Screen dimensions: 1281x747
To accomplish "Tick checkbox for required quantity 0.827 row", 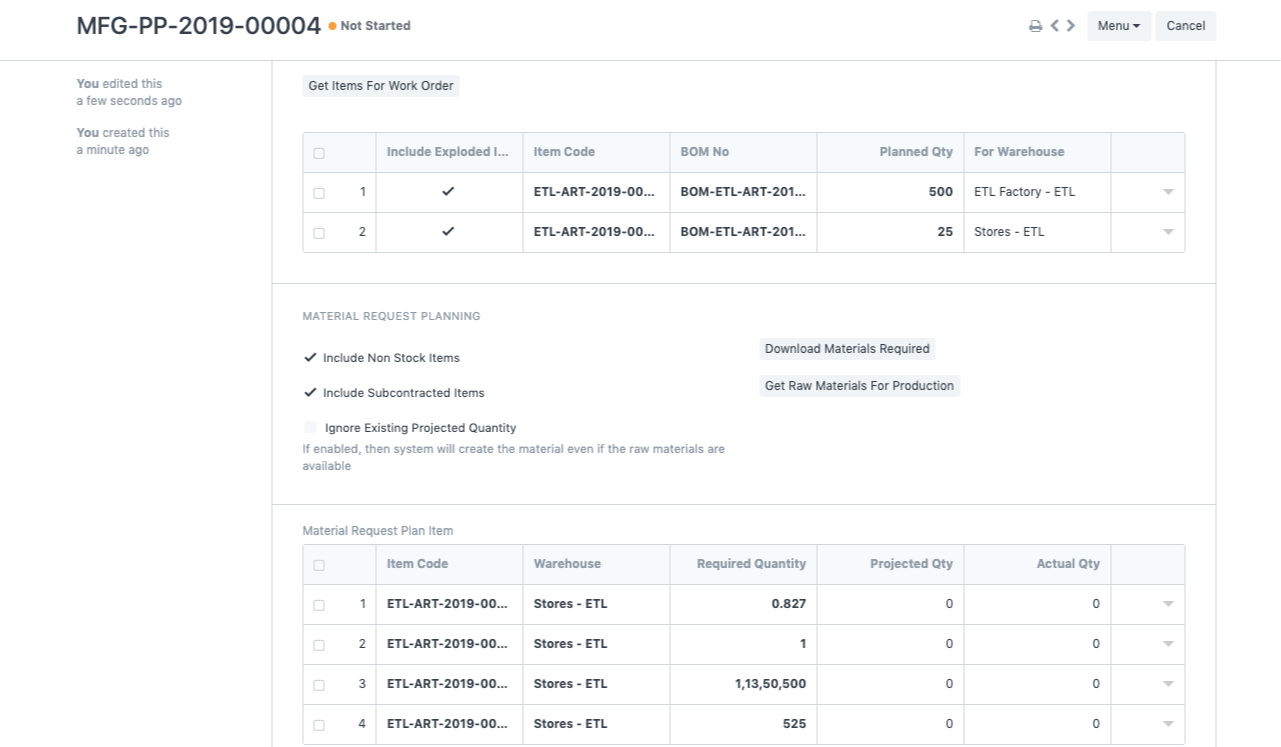I will (x=319, y=605).
